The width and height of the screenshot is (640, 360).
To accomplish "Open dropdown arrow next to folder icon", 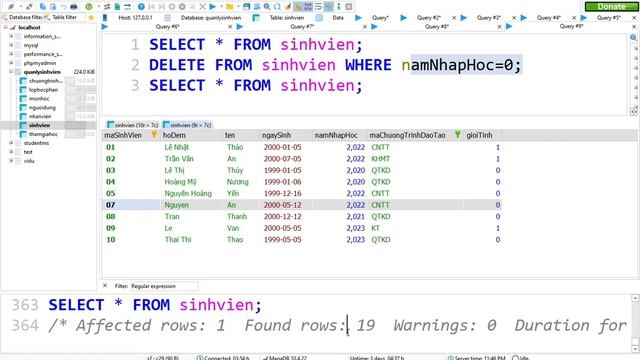I will click(238, 7).
